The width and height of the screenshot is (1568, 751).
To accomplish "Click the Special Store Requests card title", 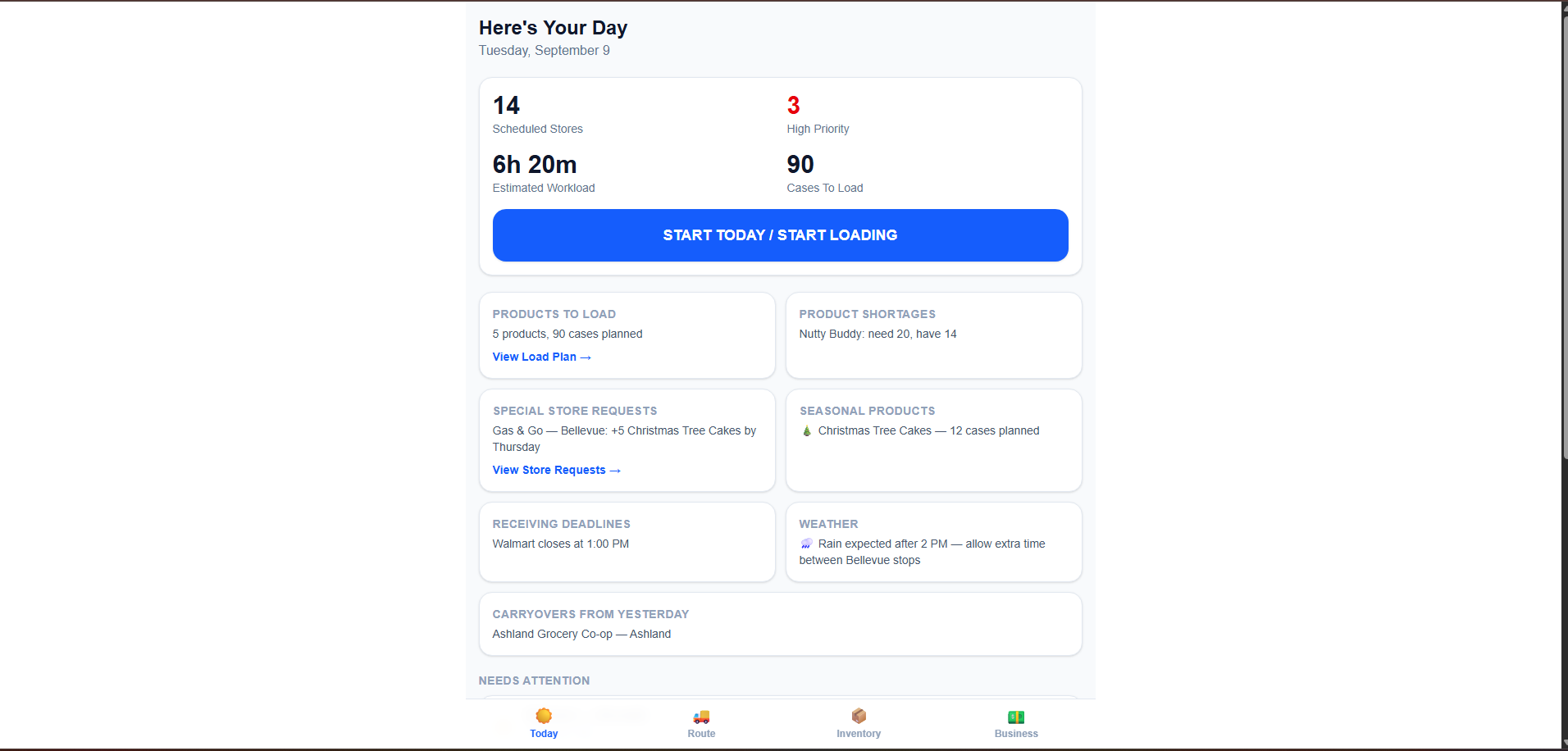I will click(x=575, y=411).
